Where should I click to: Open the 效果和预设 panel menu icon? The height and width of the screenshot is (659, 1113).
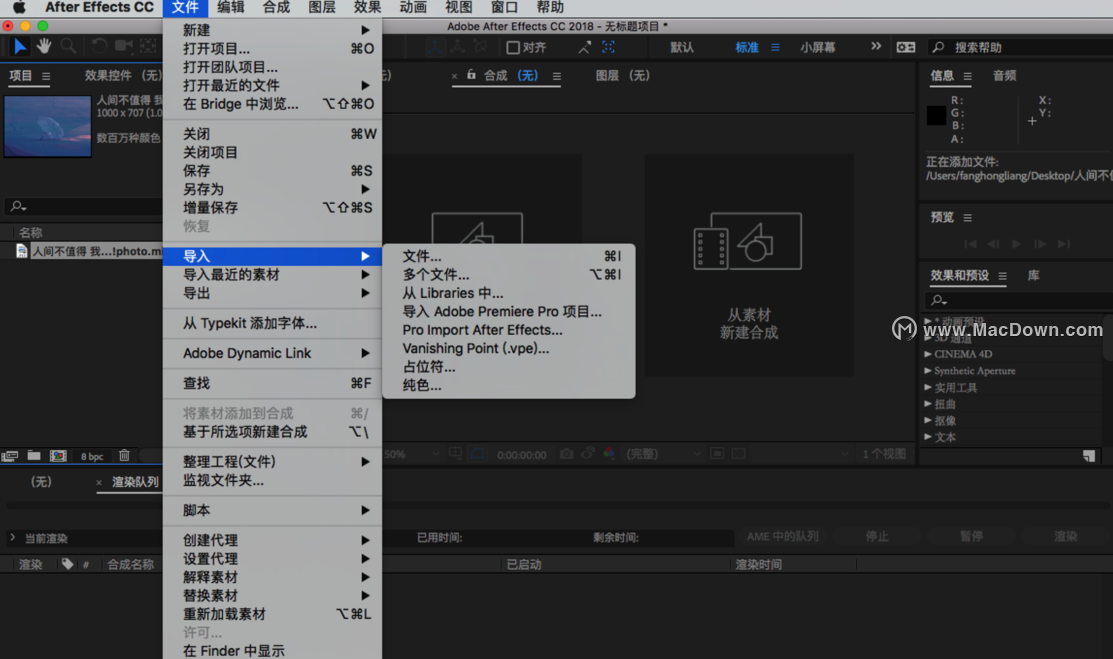pos(1002,276)
